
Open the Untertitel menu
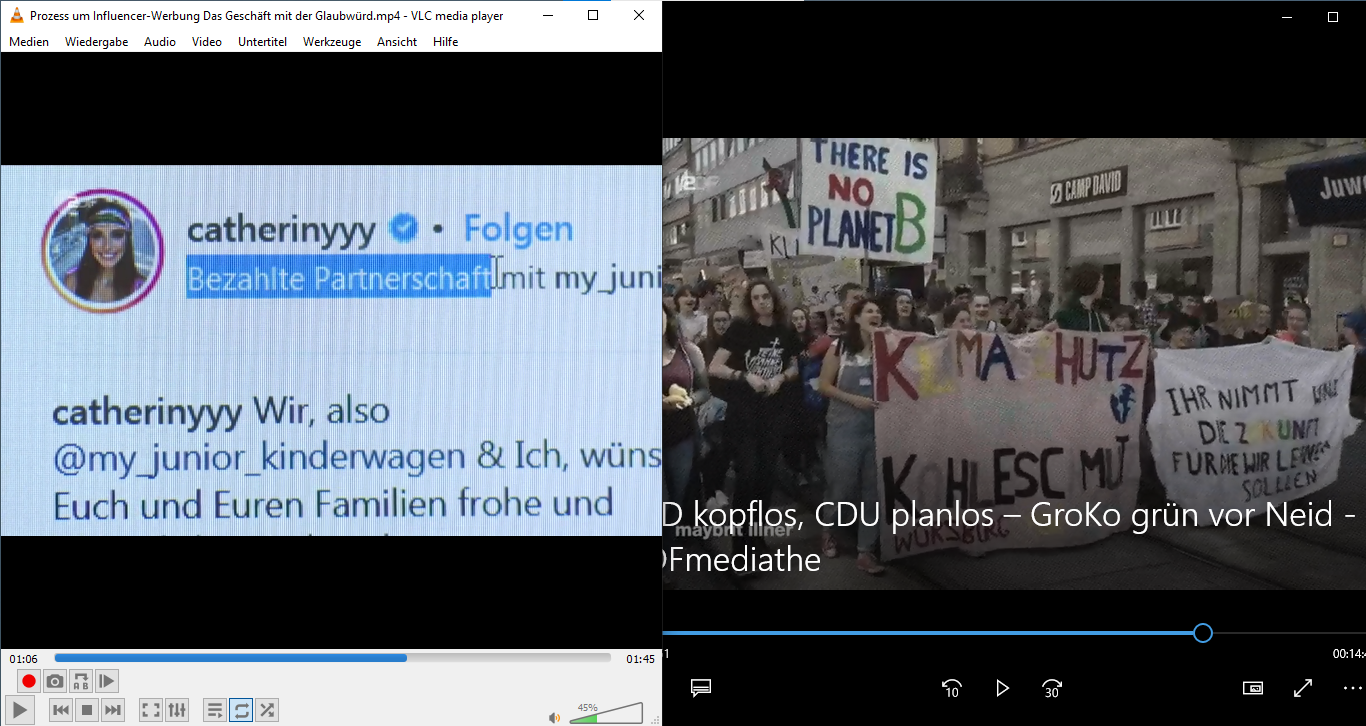click(x=262, y=42)
